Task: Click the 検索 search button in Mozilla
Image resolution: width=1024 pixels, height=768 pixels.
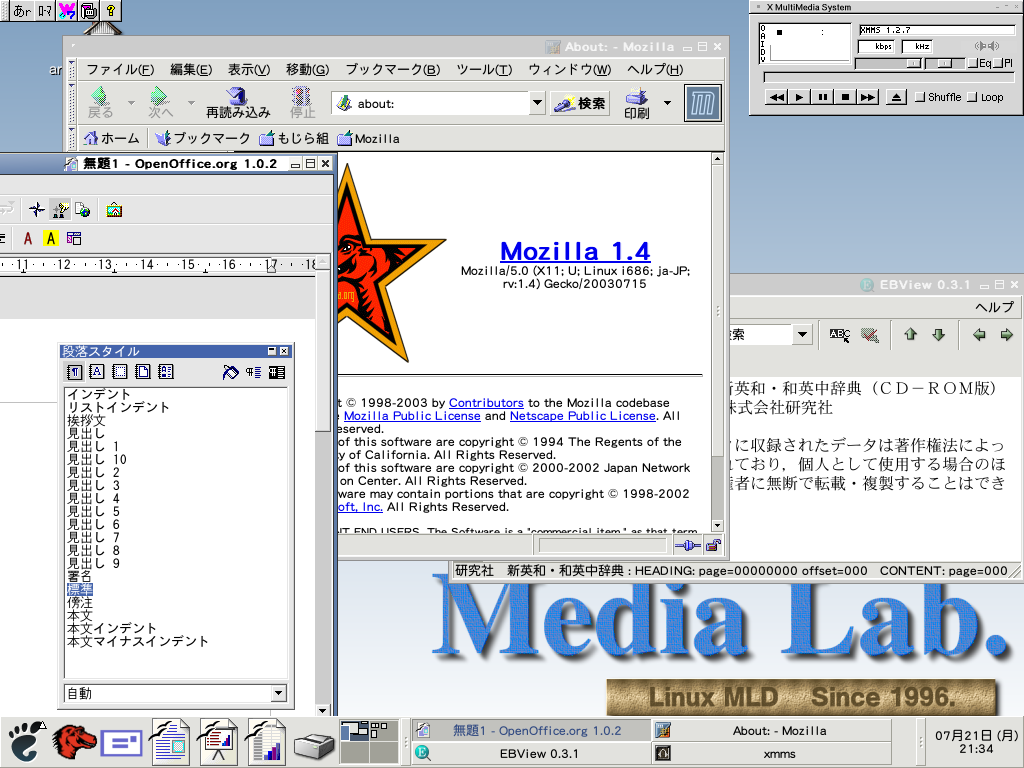Action: [x=581, y=103]
